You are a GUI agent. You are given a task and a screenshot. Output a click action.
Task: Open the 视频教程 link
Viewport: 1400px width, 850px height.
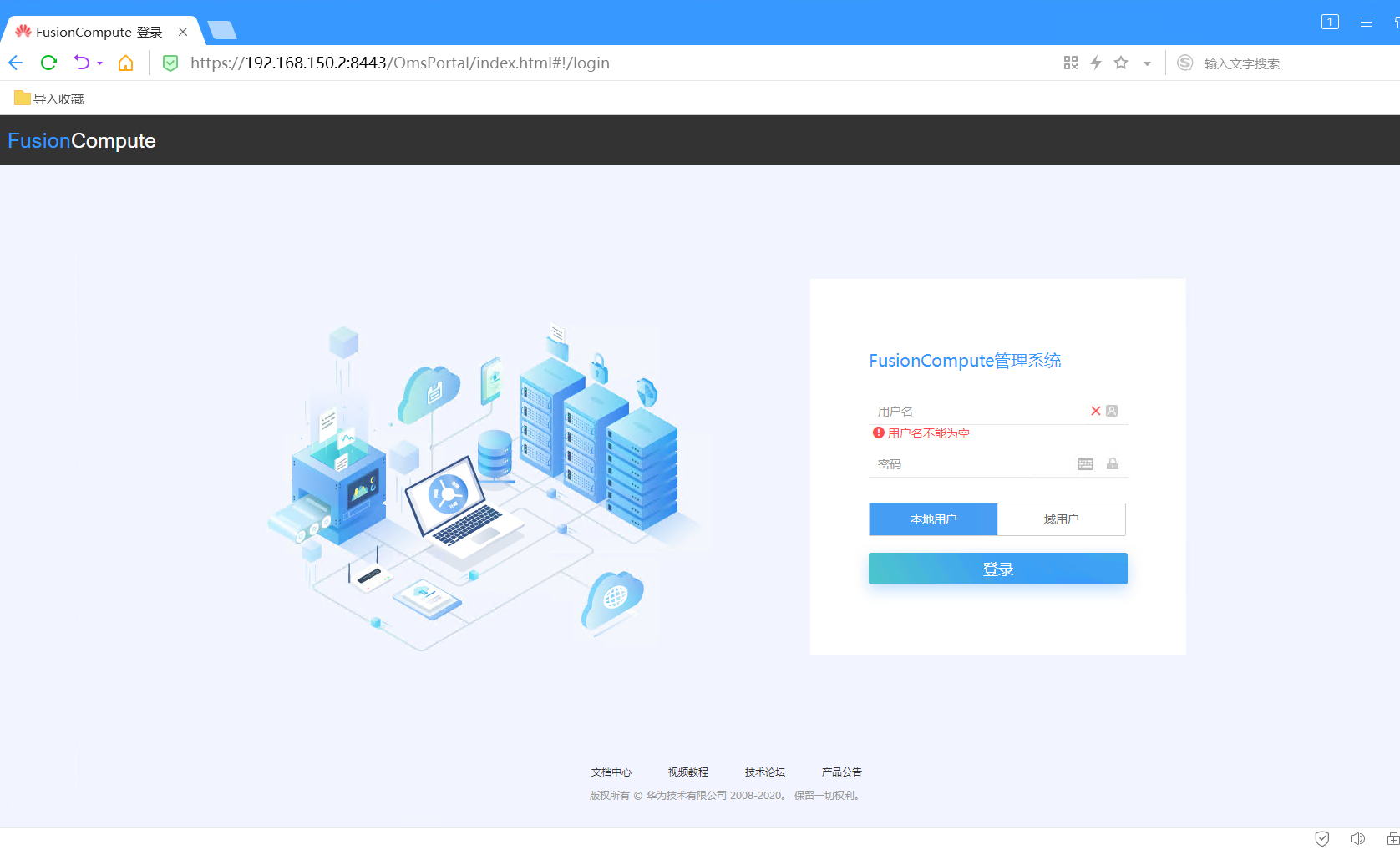(x=688, y=772)
